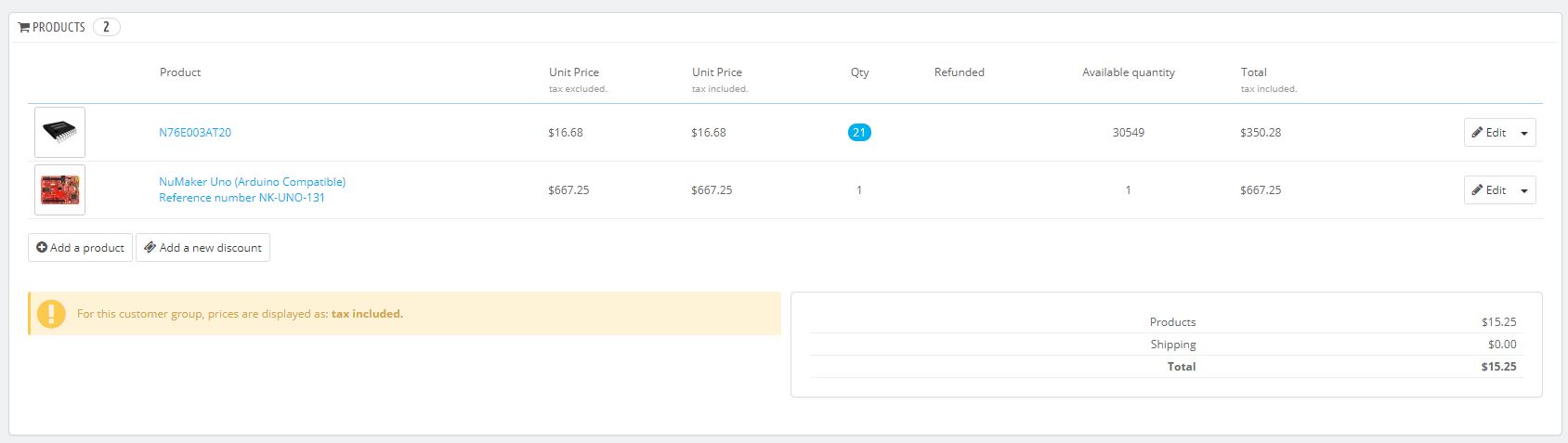
Task: Click the pencil Edit icon for N76E003AT20
Action: [1477, 133]
